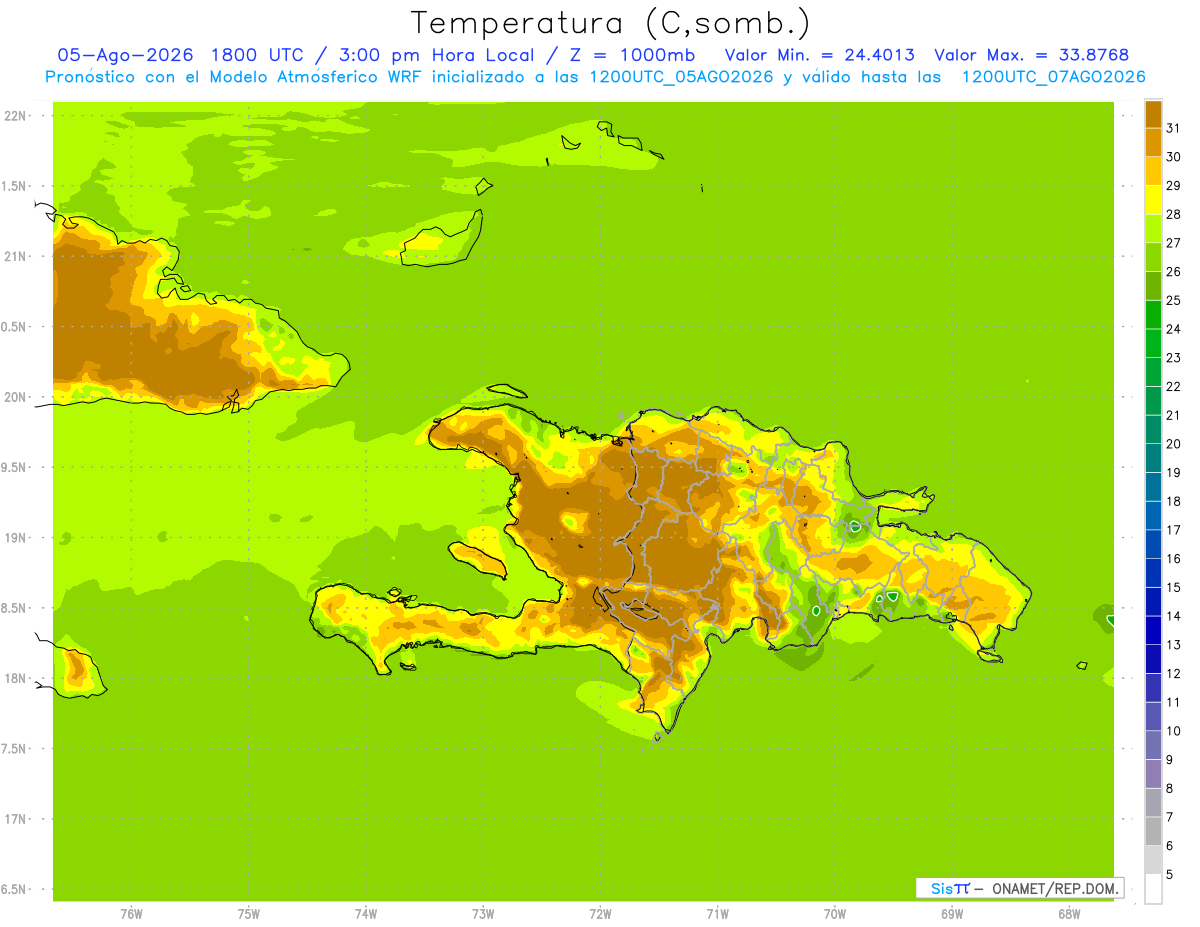Pick the legend band between 30 and 31
Screen dimensions: 1200x927
(x=1153, y=142)
